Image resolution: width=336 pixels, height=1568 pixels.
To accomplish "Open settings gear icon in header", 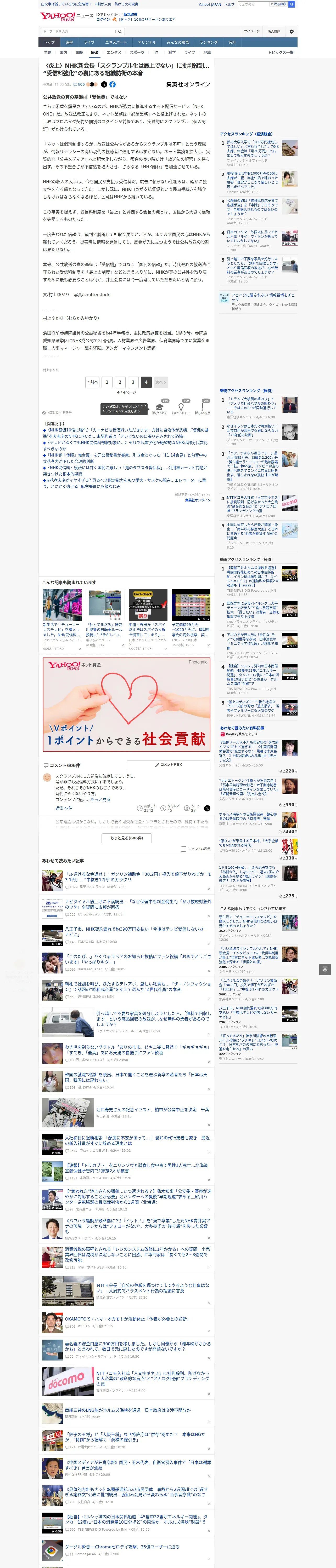I will 292,32.
